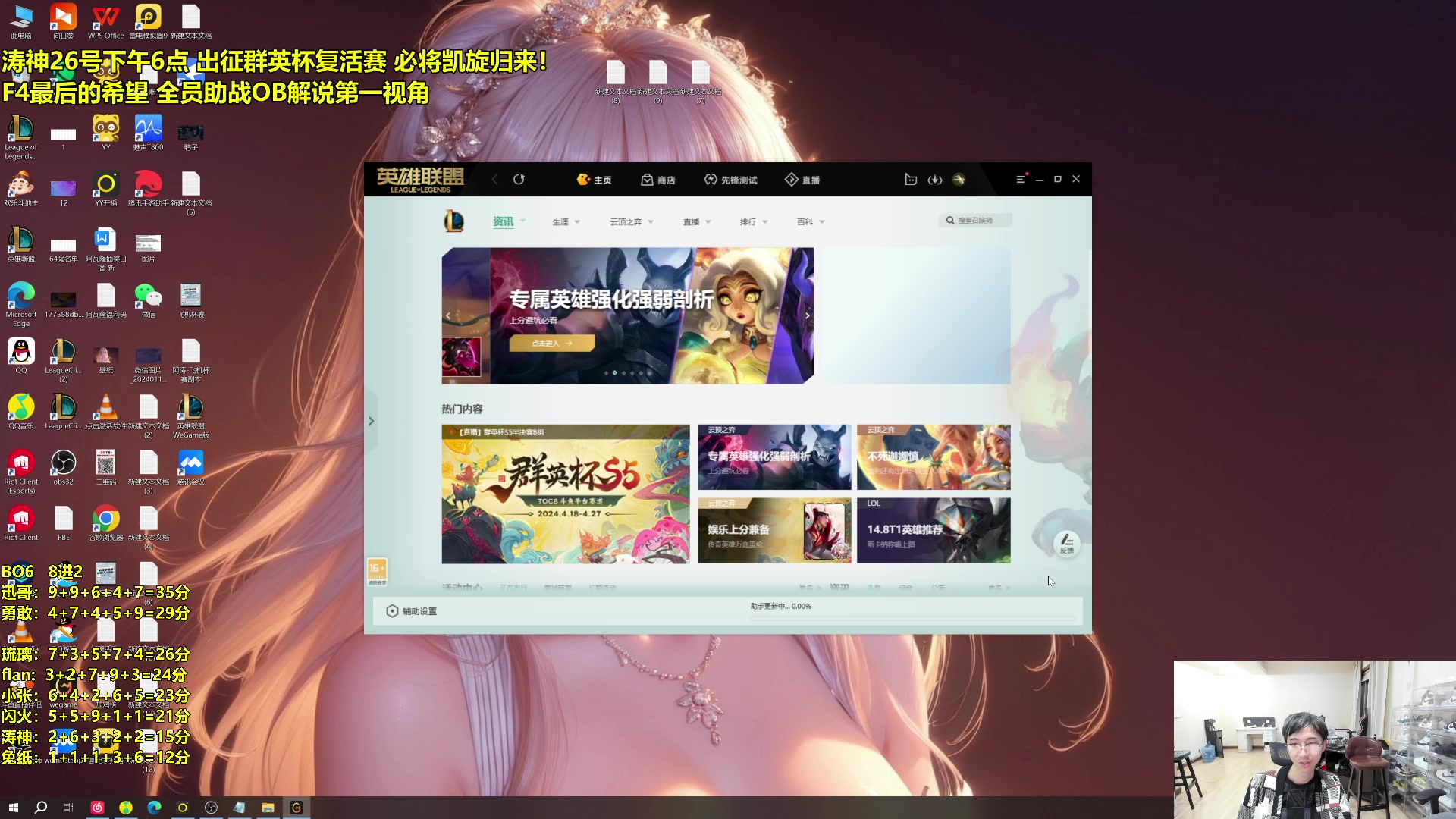1456x819 pixels.
Task: Click the refresh icon next to back arrow
Action: point(519,179)
